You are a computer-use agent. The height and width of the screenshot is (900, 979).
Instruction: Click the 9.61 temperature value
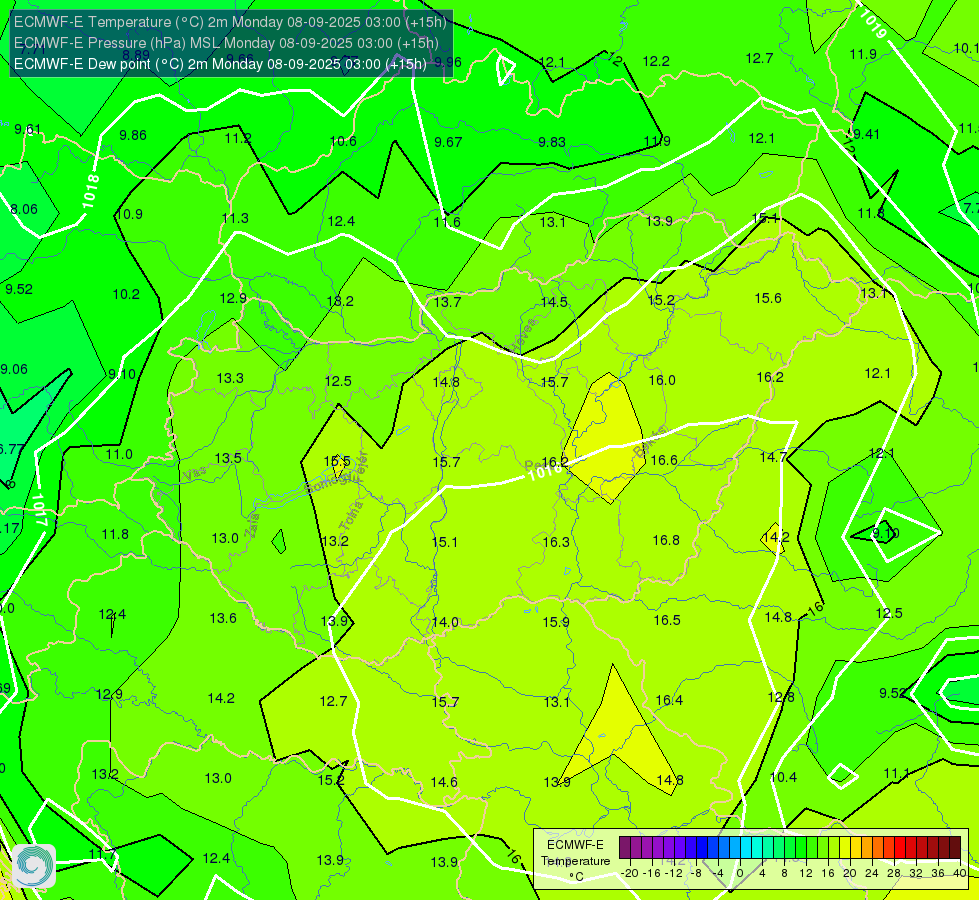point(27,129)
